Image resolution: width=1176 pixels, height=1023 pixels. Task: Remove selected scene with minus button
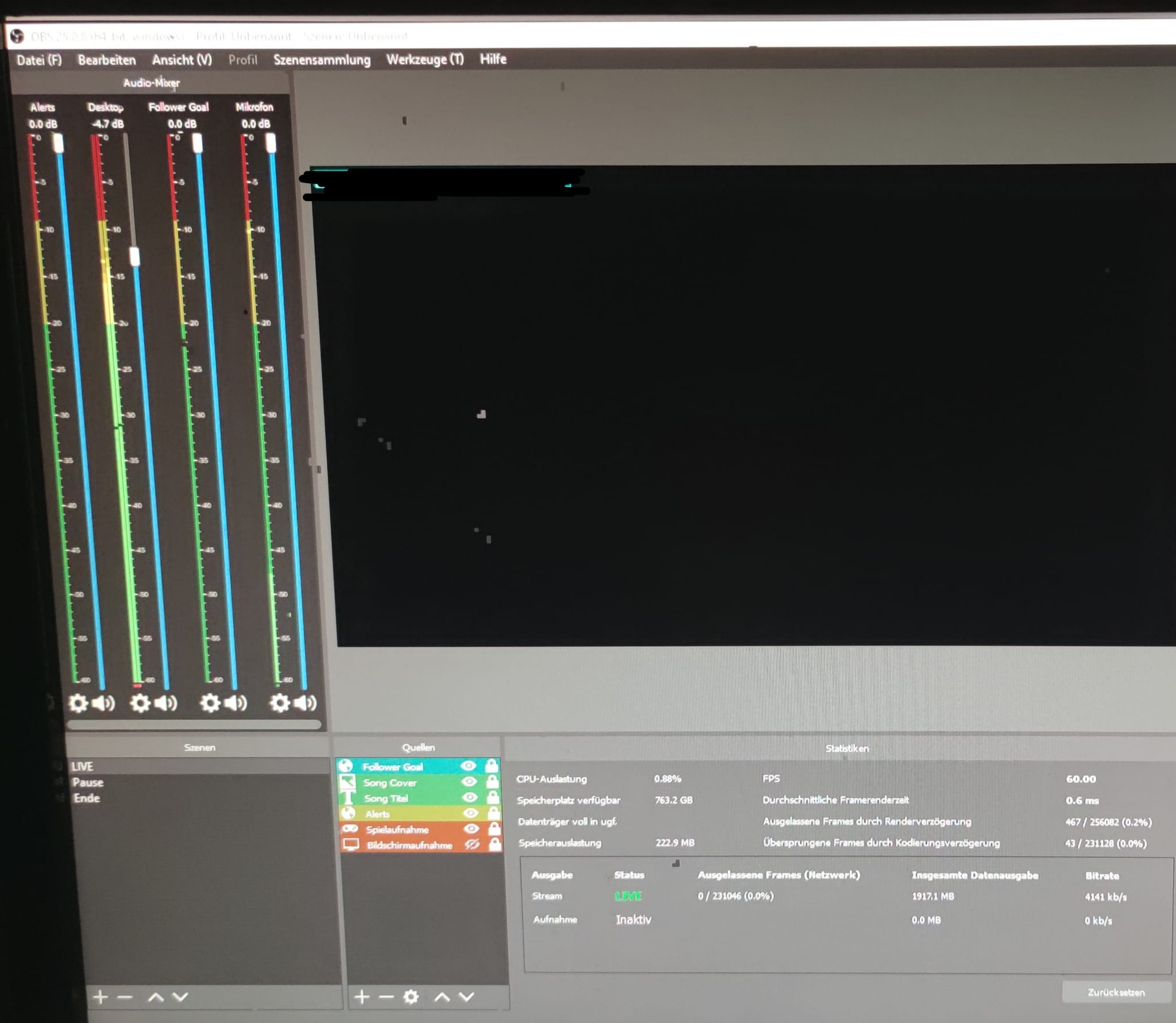coord(125,997)
